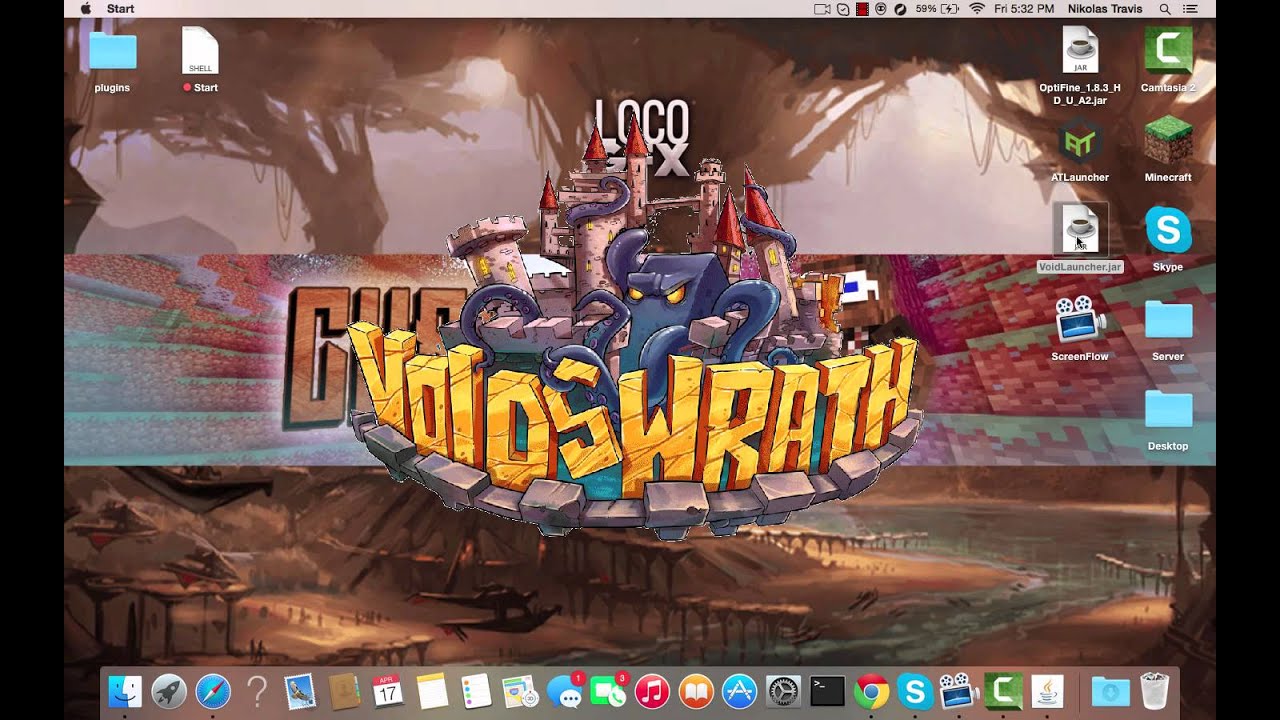
Task: Open Safari from the Dock
Action: [213, 691]
